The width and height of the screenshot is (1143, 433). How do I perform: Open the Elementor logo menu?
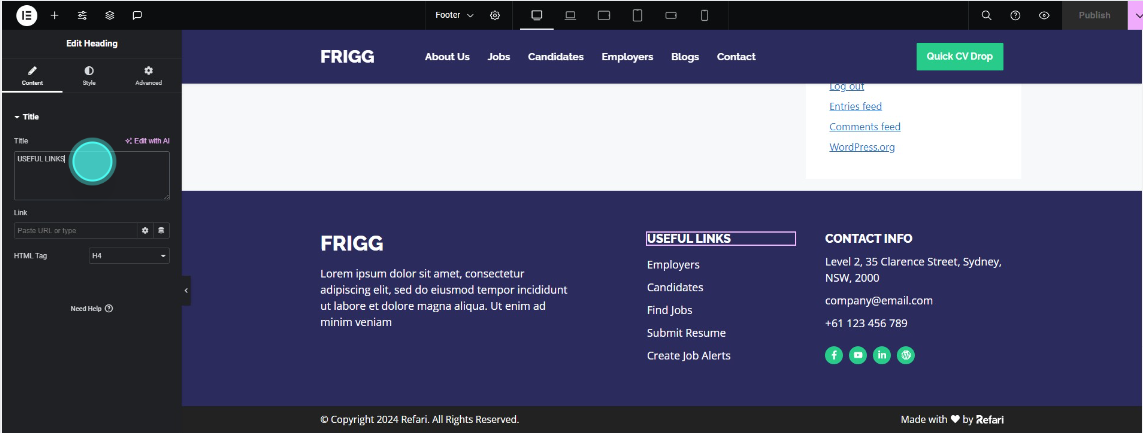[x=26, y=15]
